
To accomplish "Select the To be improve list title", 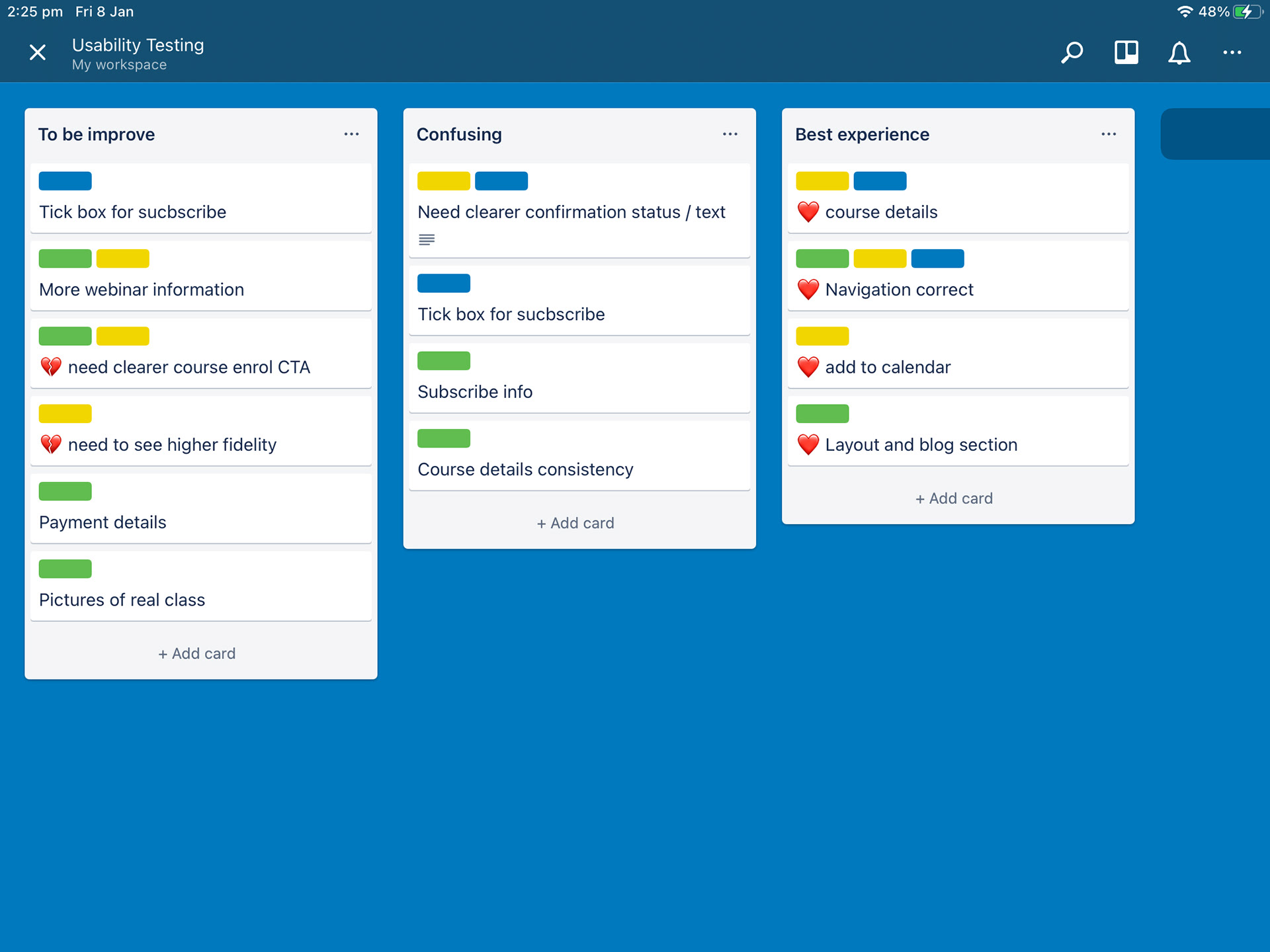I will point(97,134).
